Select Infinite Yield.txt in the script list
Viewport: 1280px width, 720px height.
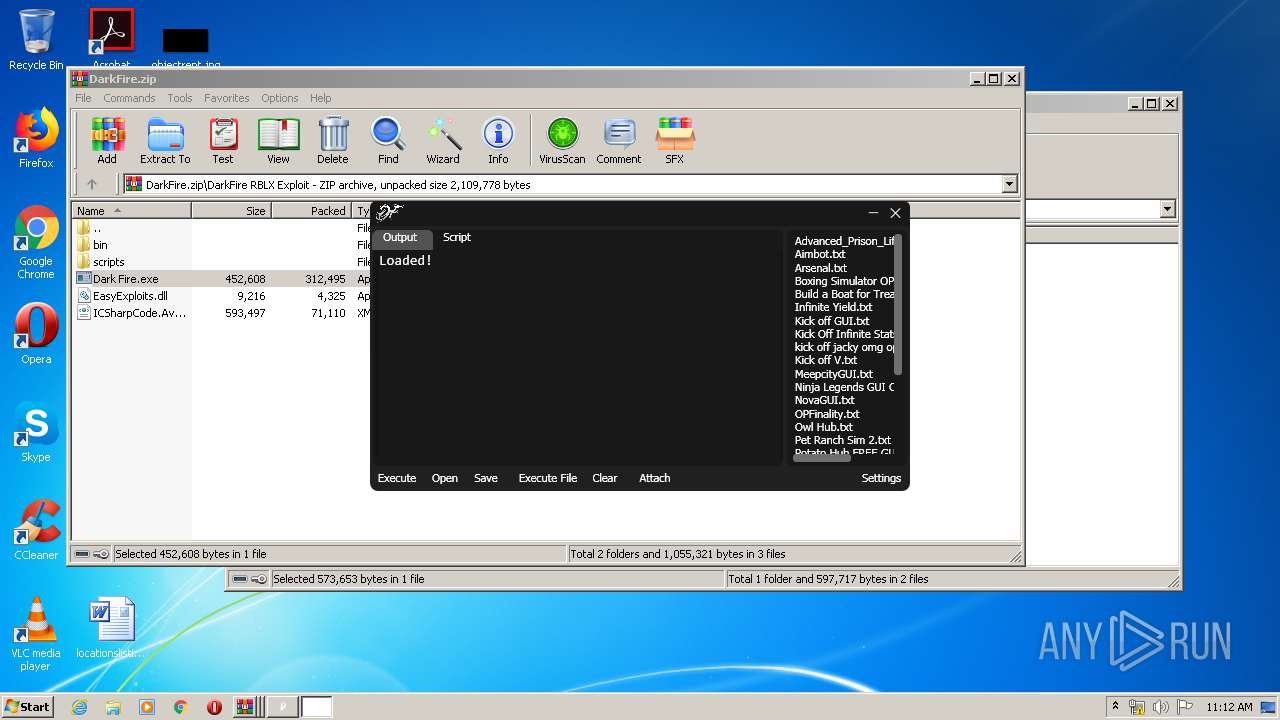click(x=833, y=308)
